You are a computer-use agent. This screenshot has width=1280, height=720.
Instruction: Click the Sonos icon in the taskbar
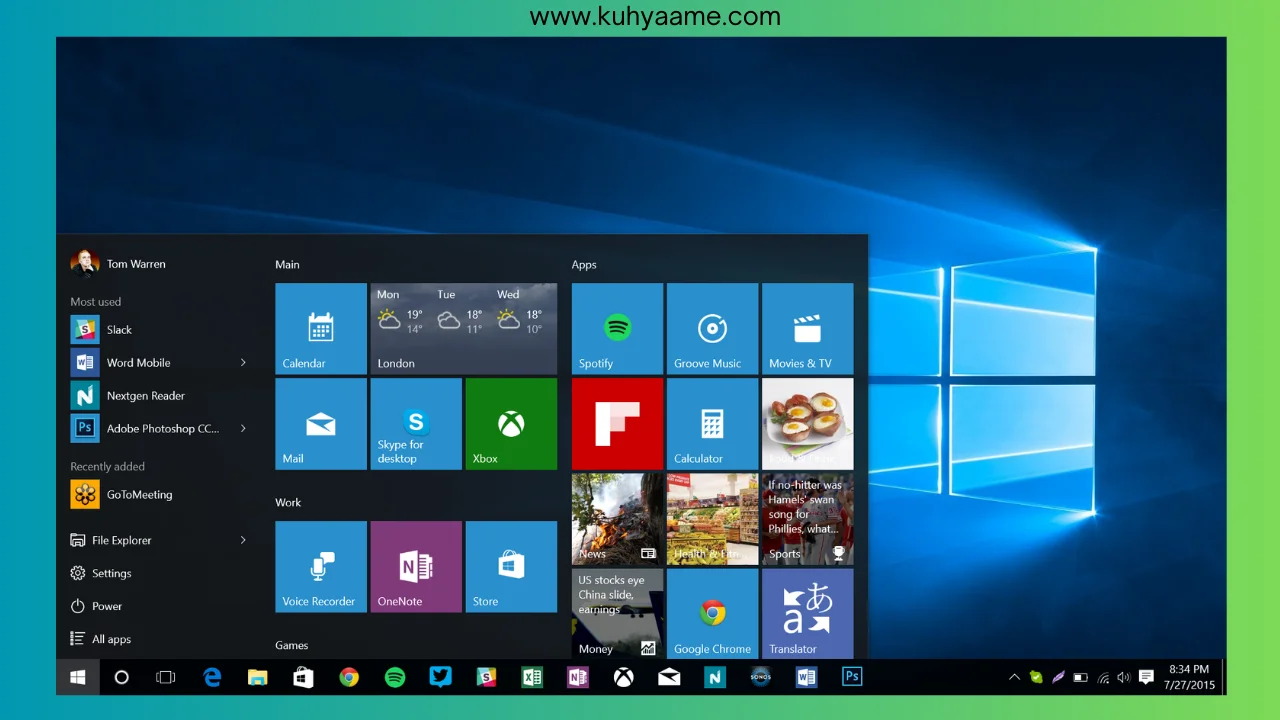(x=761, y=677)
